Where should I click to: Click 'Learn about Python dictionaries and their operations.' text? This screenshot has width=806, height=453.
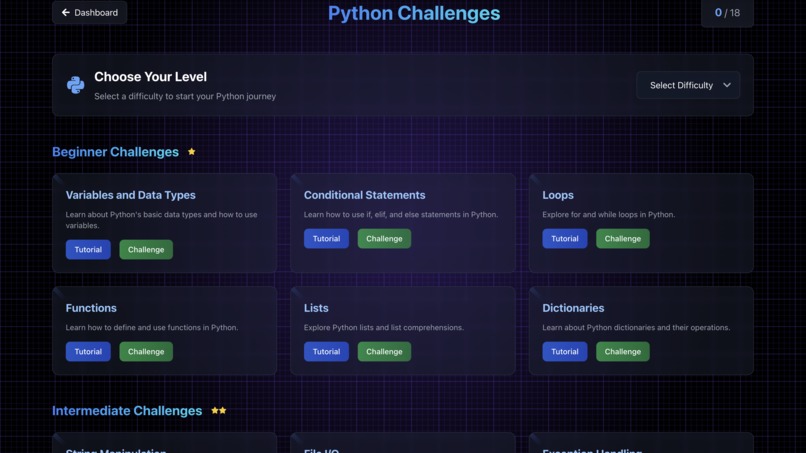636,327
